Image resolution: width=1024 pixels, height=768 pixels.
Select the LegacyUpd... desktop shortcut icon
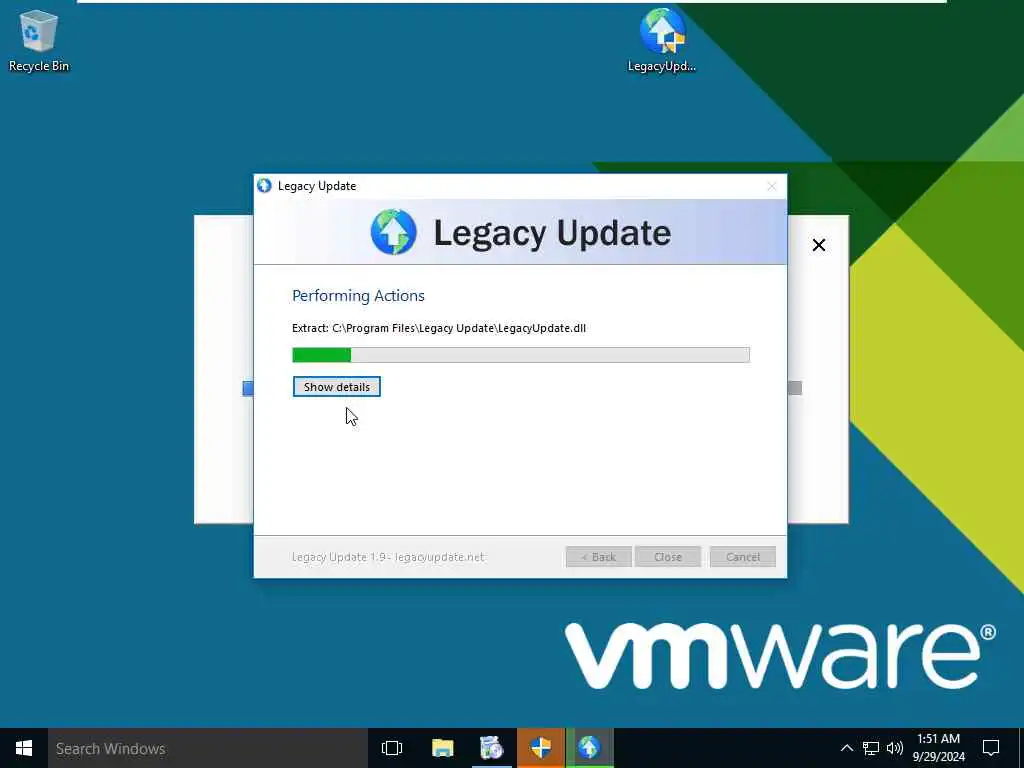(662, 39)
